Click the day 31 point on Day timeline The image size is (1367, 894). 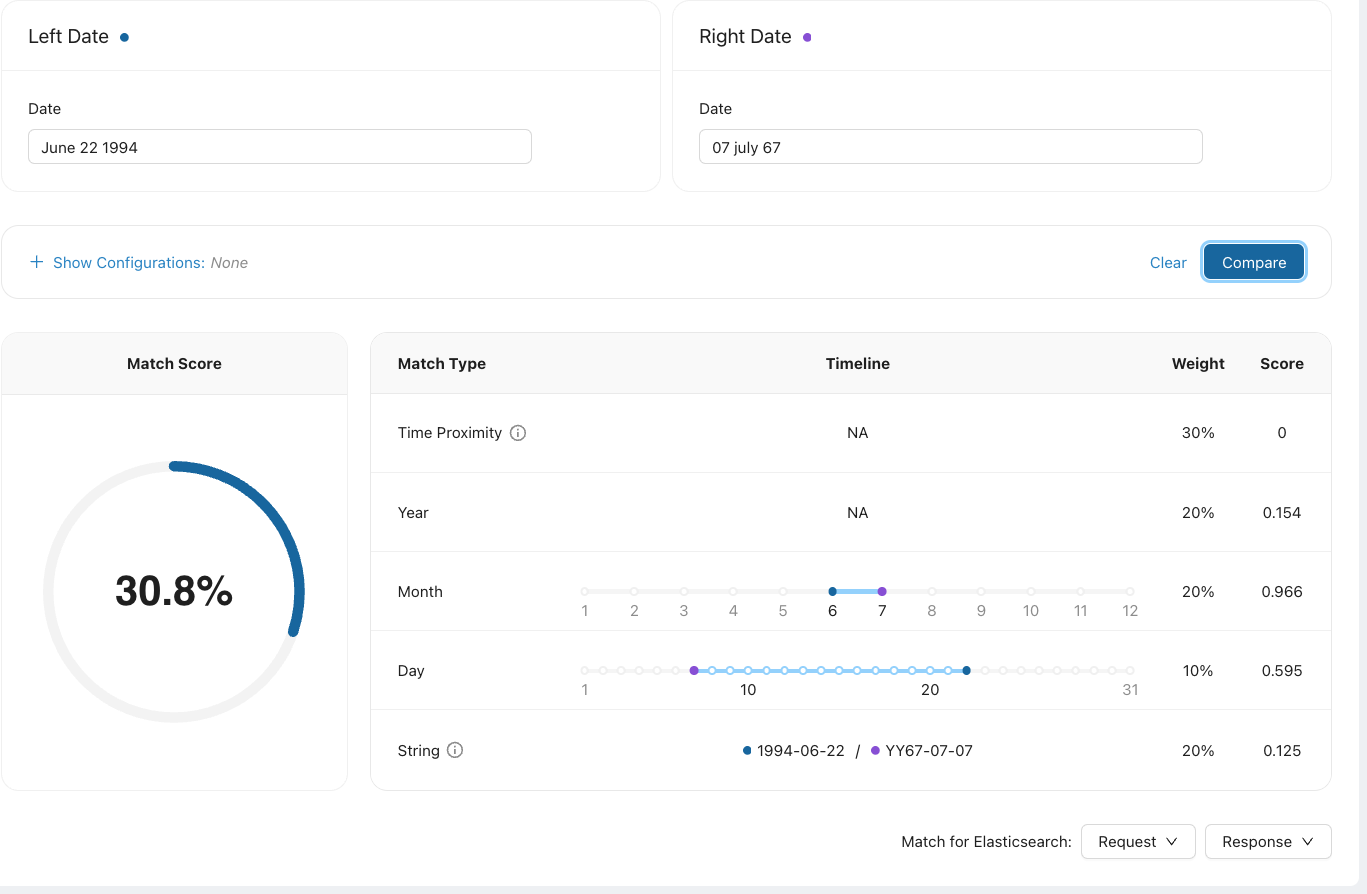pyautogui.click(x=1130, y=670)
